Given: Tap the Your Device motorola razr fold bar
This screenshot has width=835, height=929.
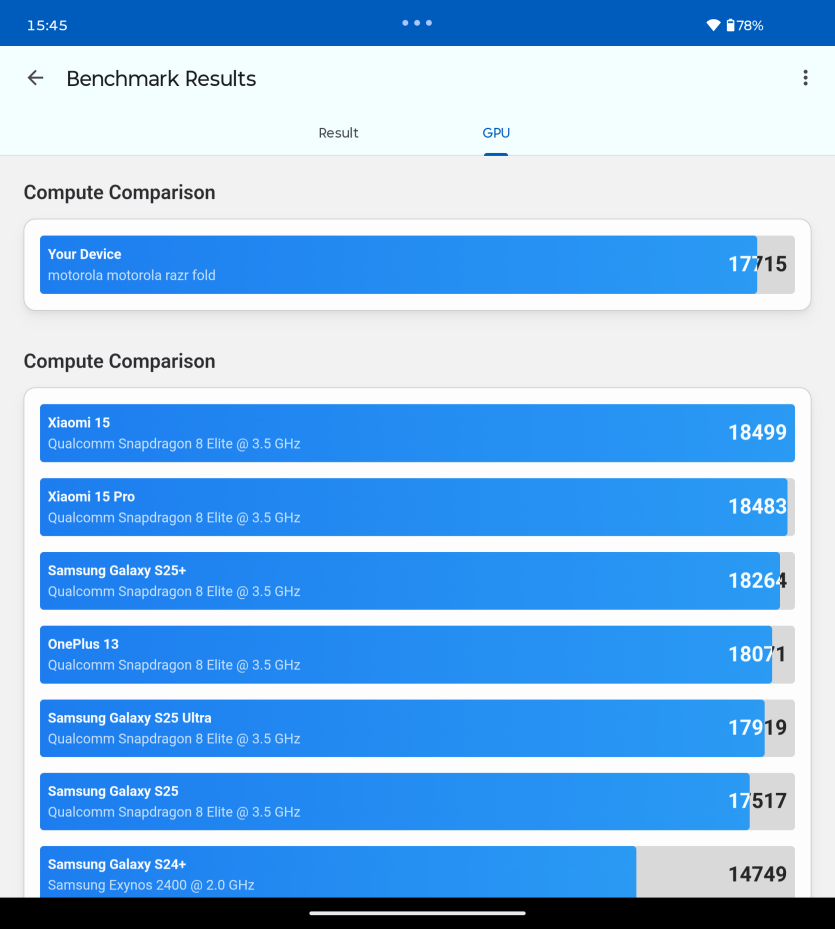Looking at the screenshot, I should pos(417,265).
